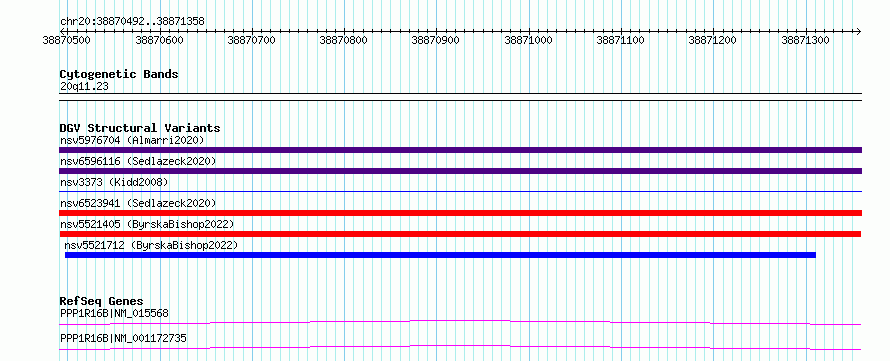Screen dimensions: 890x361
Task: Open variant nsv5521405 (ByrskaBishop2022) label
Action: [147, 224]
